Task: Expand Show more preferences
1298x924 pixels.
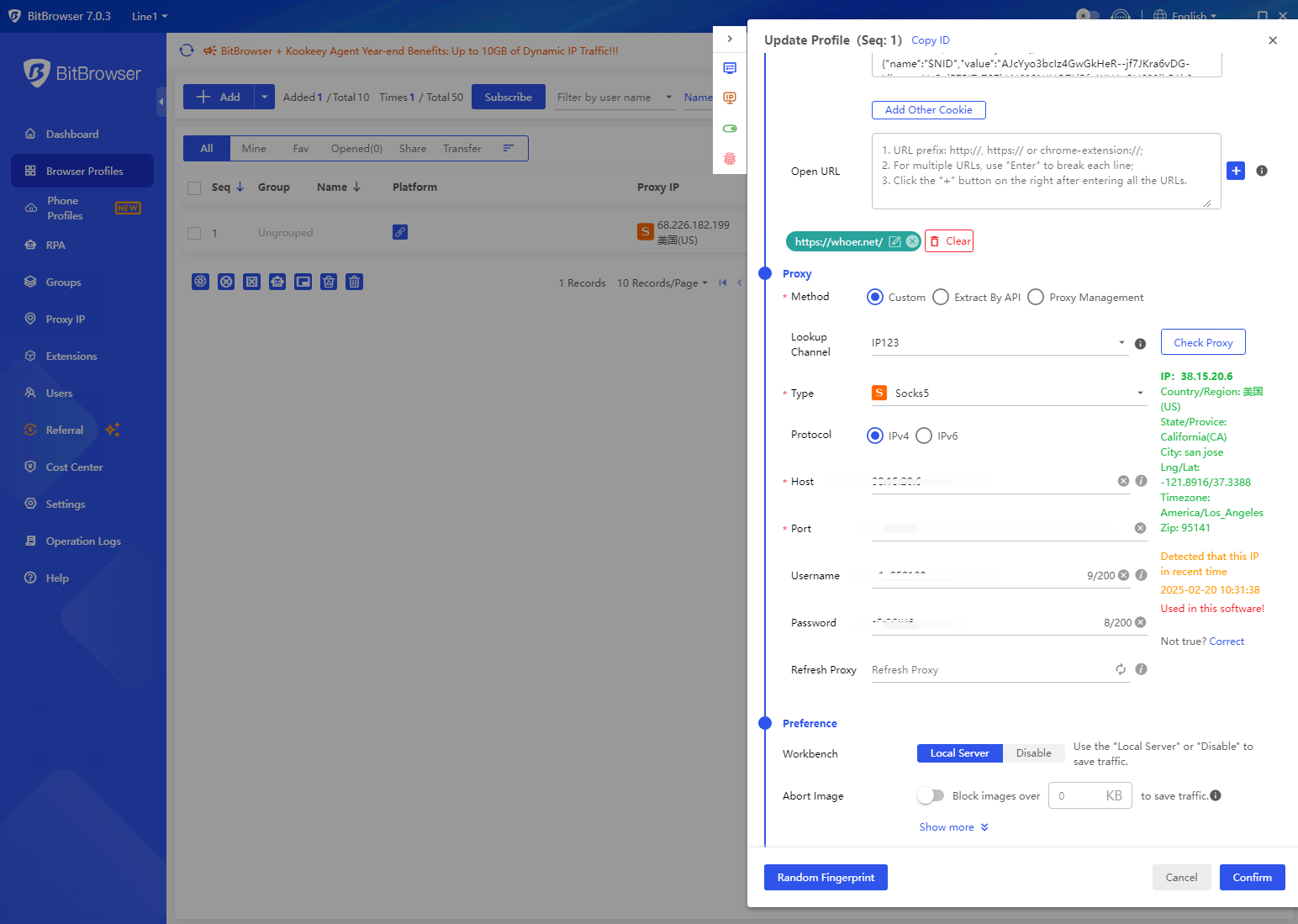Action: click(954, 826)
